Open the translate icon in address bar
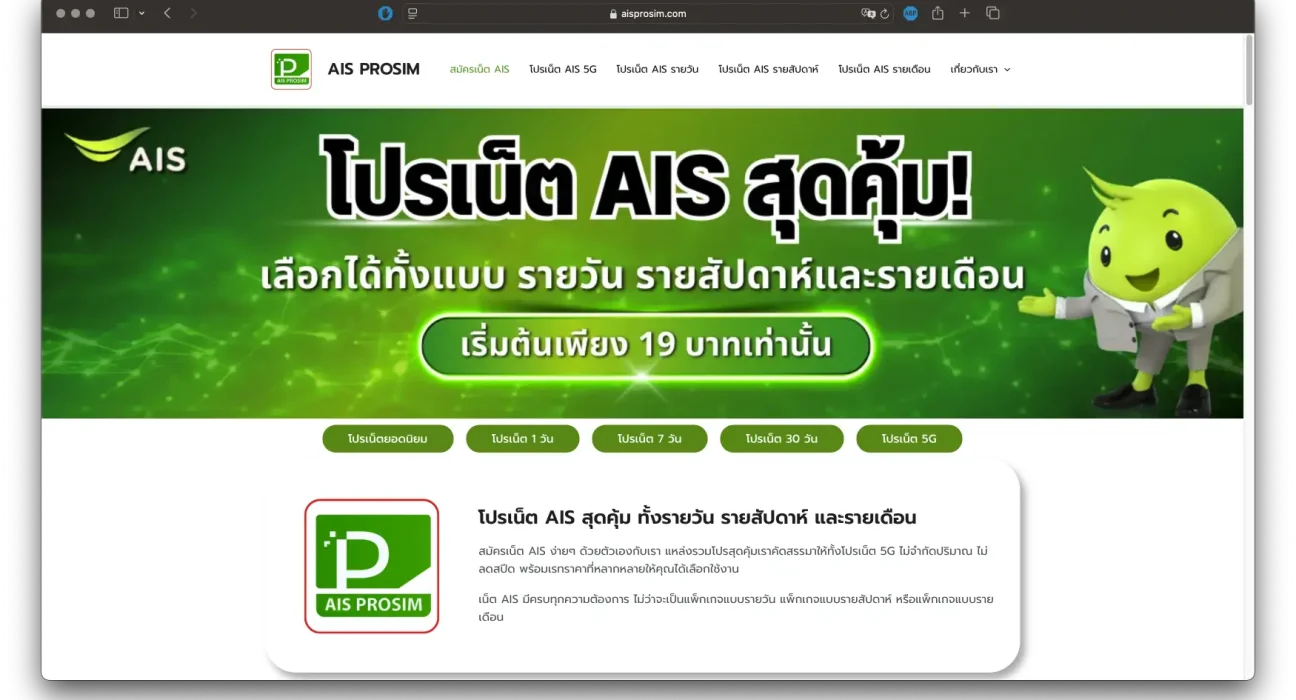Viewport: 1296px width, 700px height. [868, 13]
